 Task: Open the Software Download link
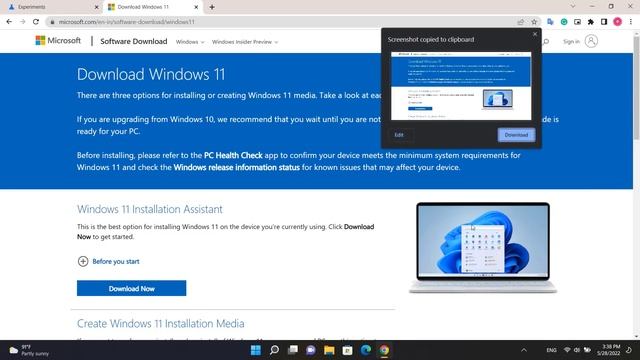coord(133,41)
